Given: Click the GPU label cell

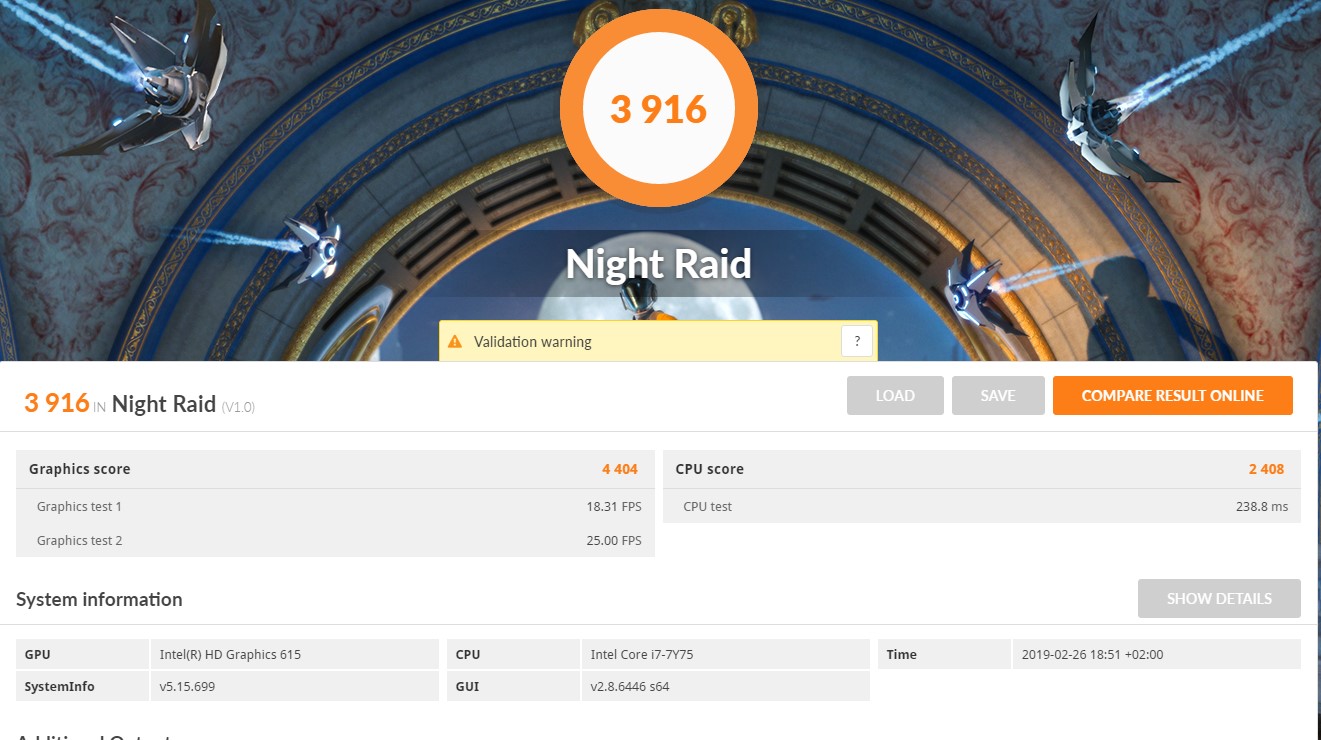Looking at the screenshot, I should [83, 654].
